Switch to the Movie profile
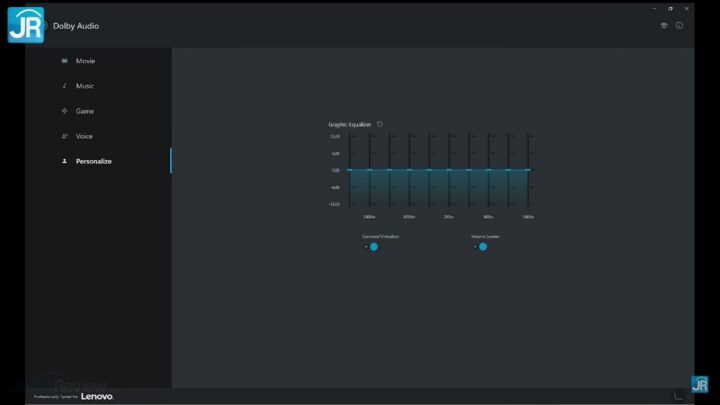The height and width of the screenshot is (405, 720). point(86,61)
